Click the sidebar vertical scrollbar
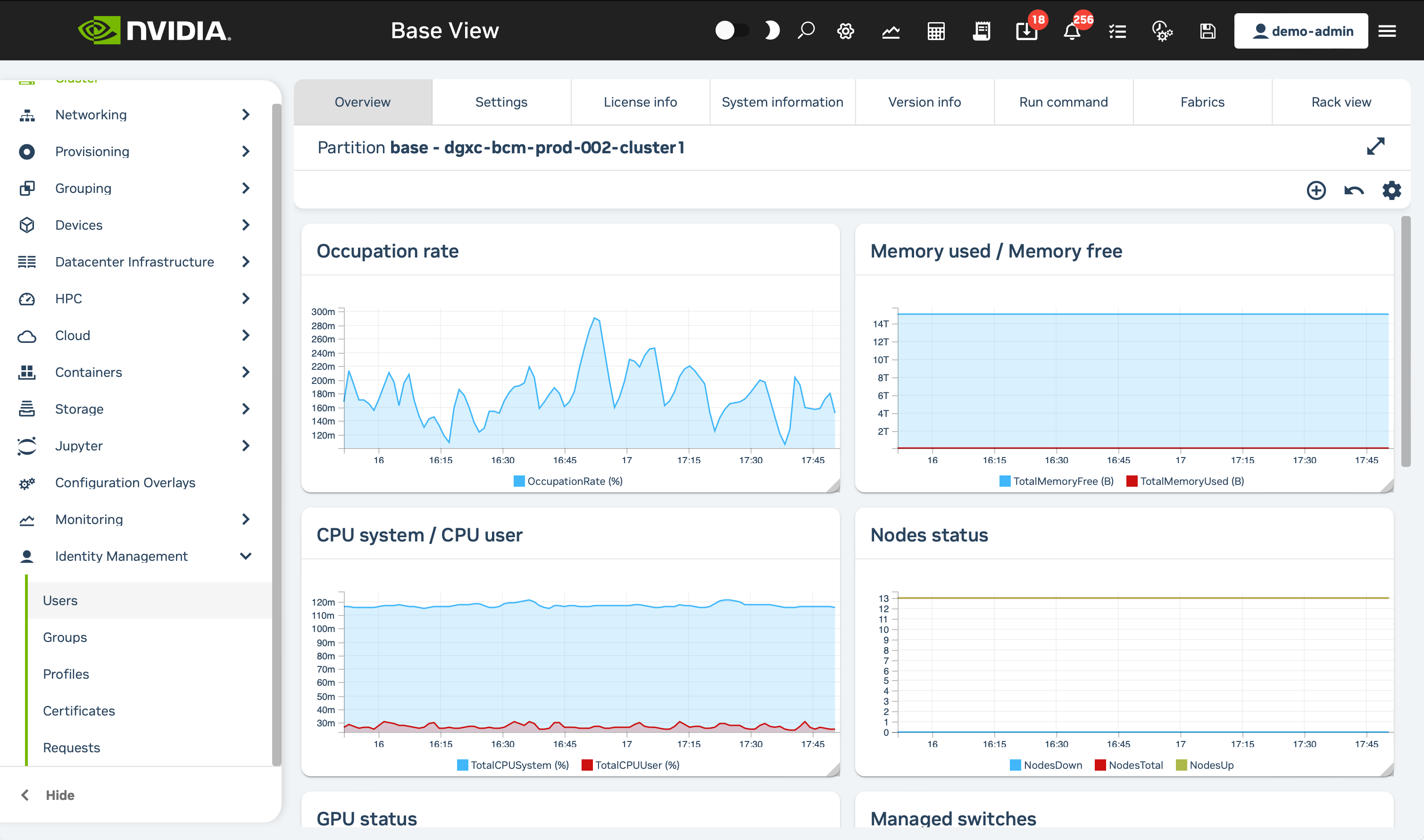1424x840 pixels. pos(277,435)
